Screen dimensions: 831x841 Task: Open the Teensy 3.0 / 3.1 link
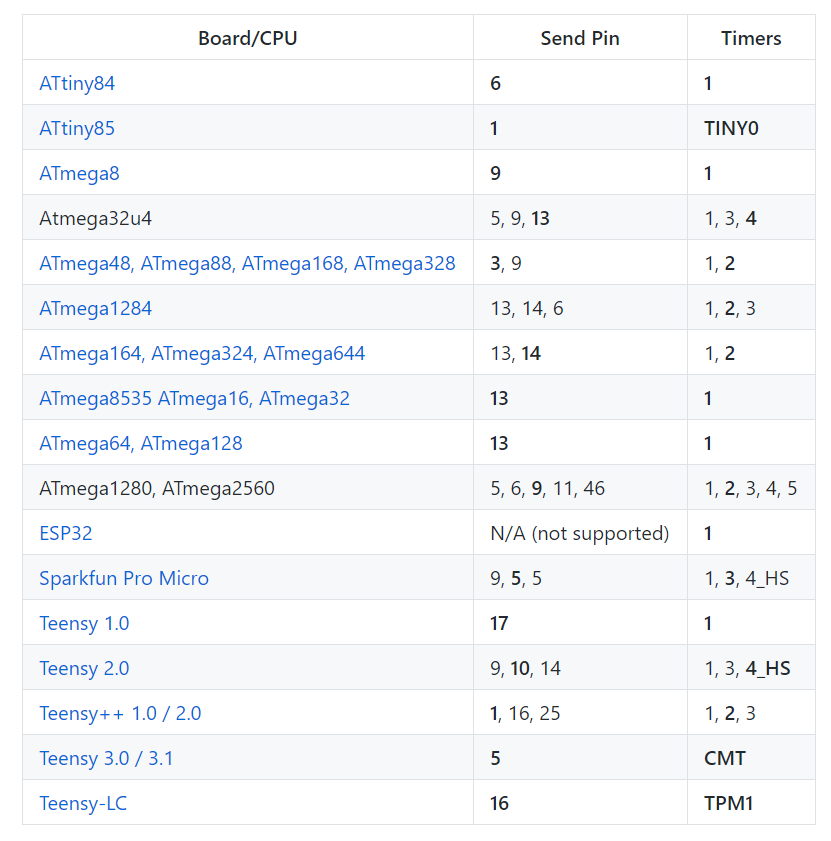coord(106,759)
